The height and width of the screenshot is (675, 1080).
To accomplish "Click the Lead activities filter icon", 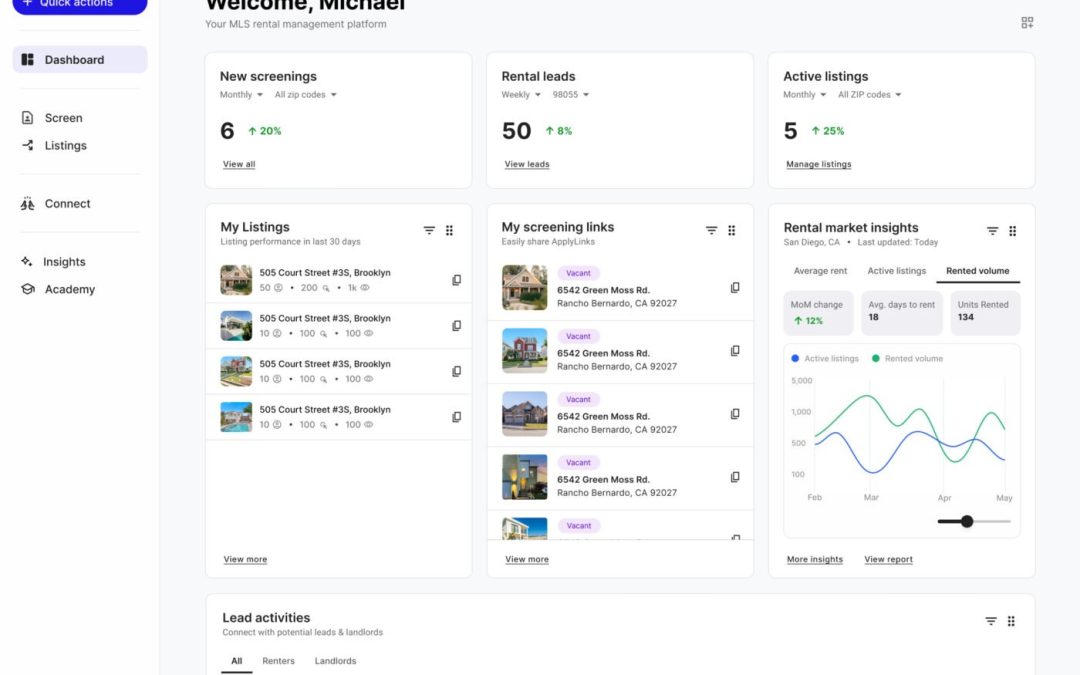I will [991, 621].
